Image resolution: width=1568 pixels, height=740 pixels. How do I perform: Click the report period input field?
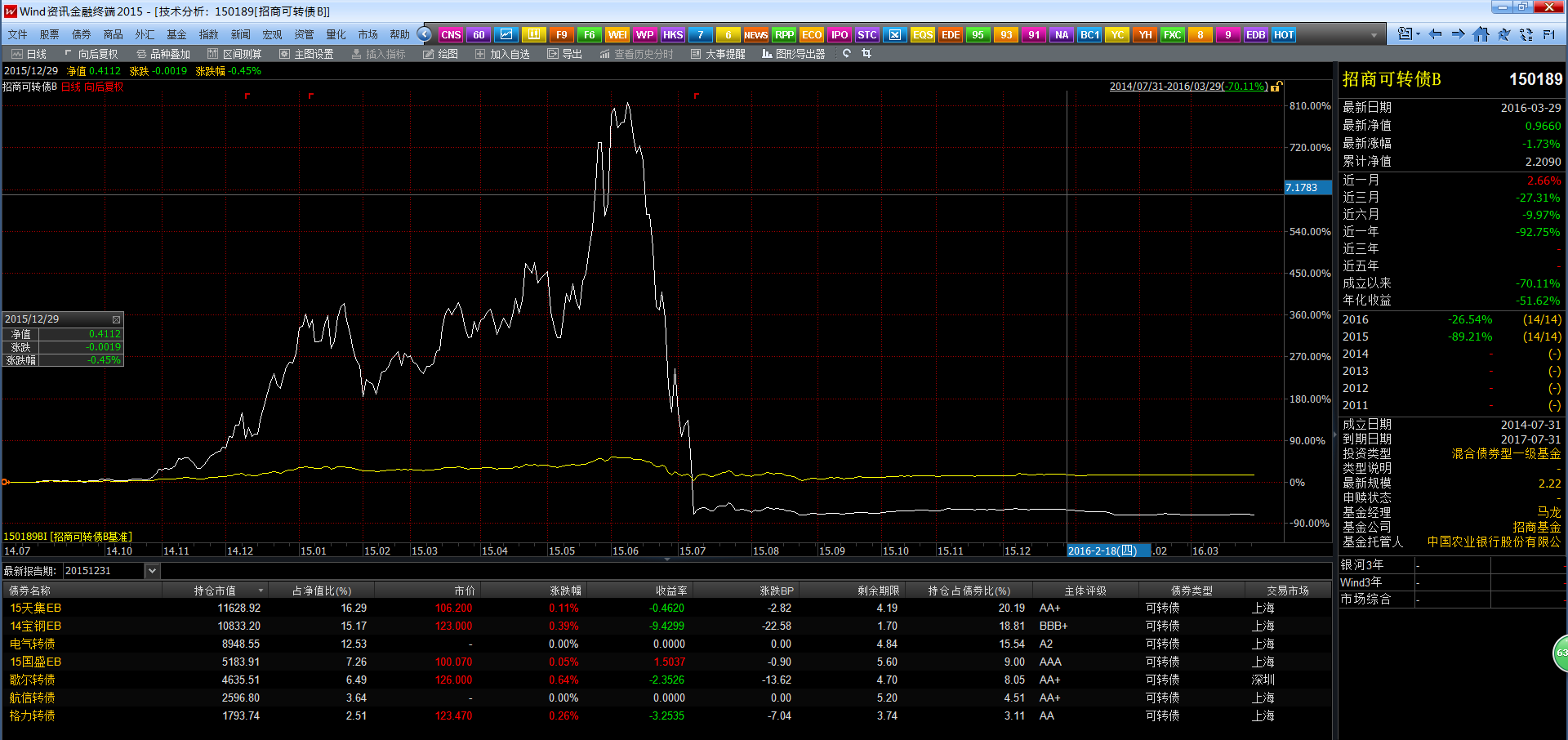(x=104, y=571)
